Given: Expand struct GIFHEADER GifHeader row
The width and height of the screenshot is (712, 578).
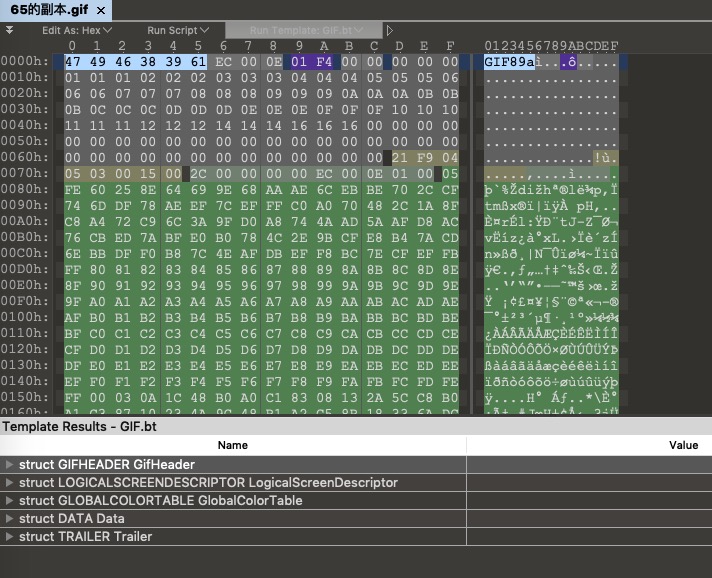Looking at the screenshot, I should click(9, 464).
